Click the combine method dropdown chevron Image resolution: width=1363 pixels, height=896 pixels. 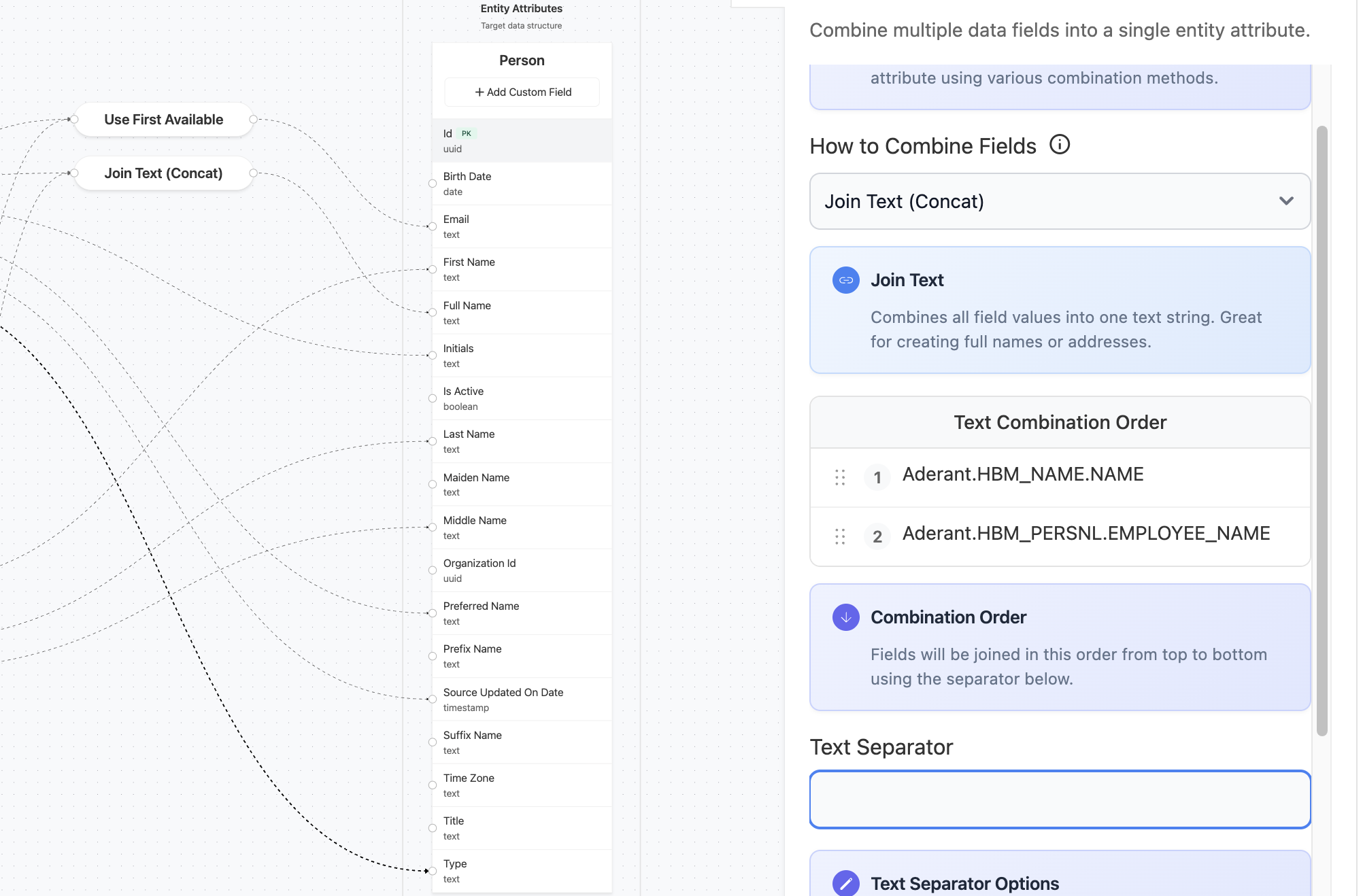(1285, 201)
